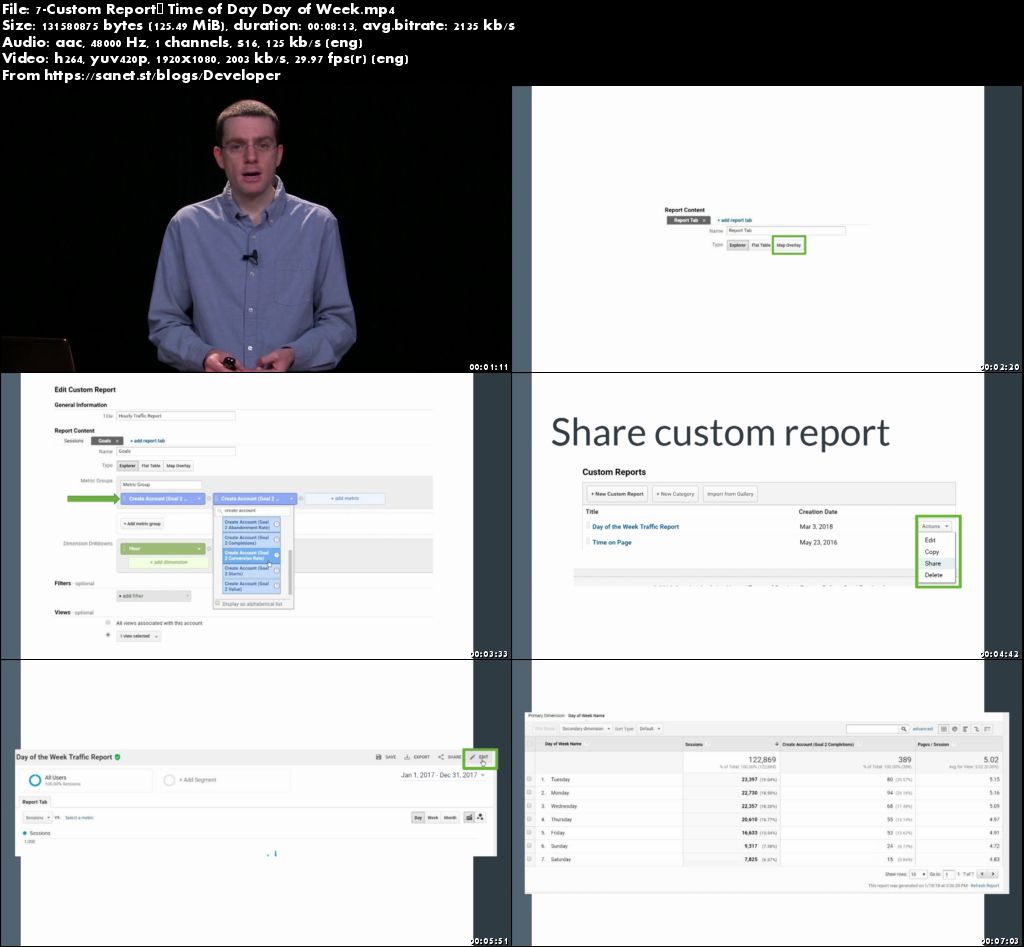
Task: Switch to Sessions tab in Edit Custom Report
Action: 74,441
